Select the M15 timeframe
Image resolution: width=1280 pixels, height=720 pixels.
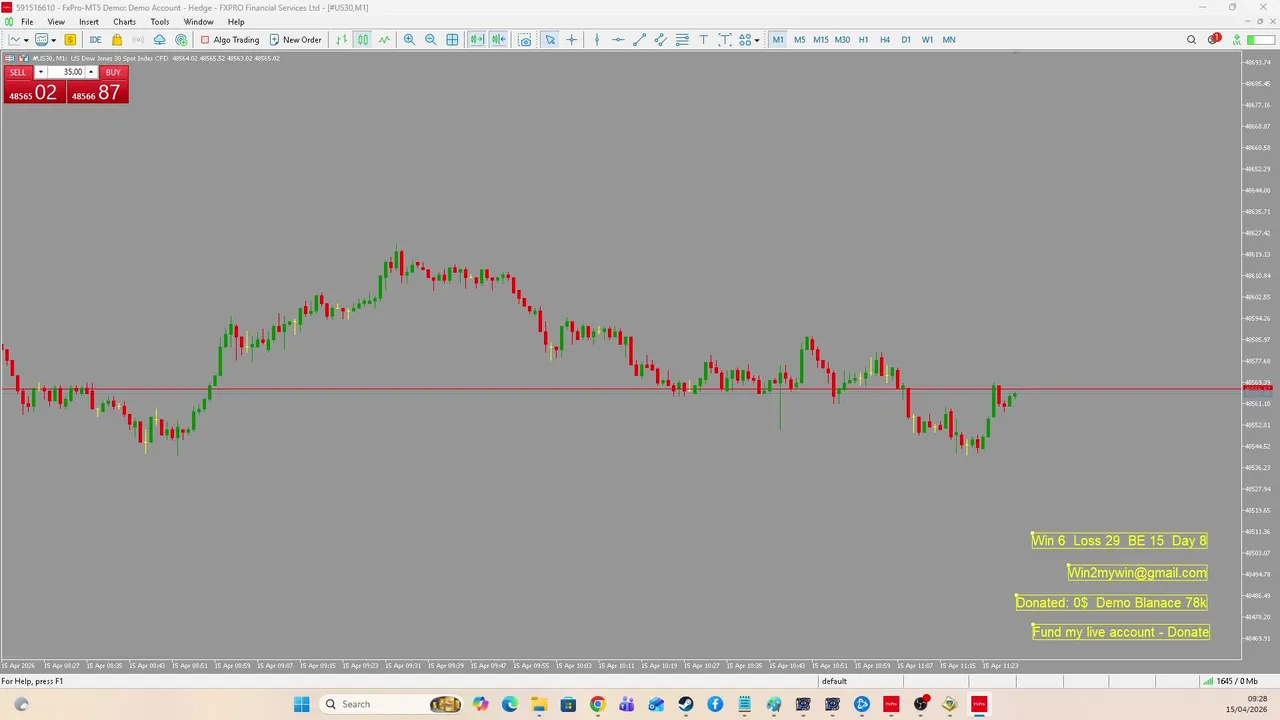pyautogui.click(x=820, y=40)
